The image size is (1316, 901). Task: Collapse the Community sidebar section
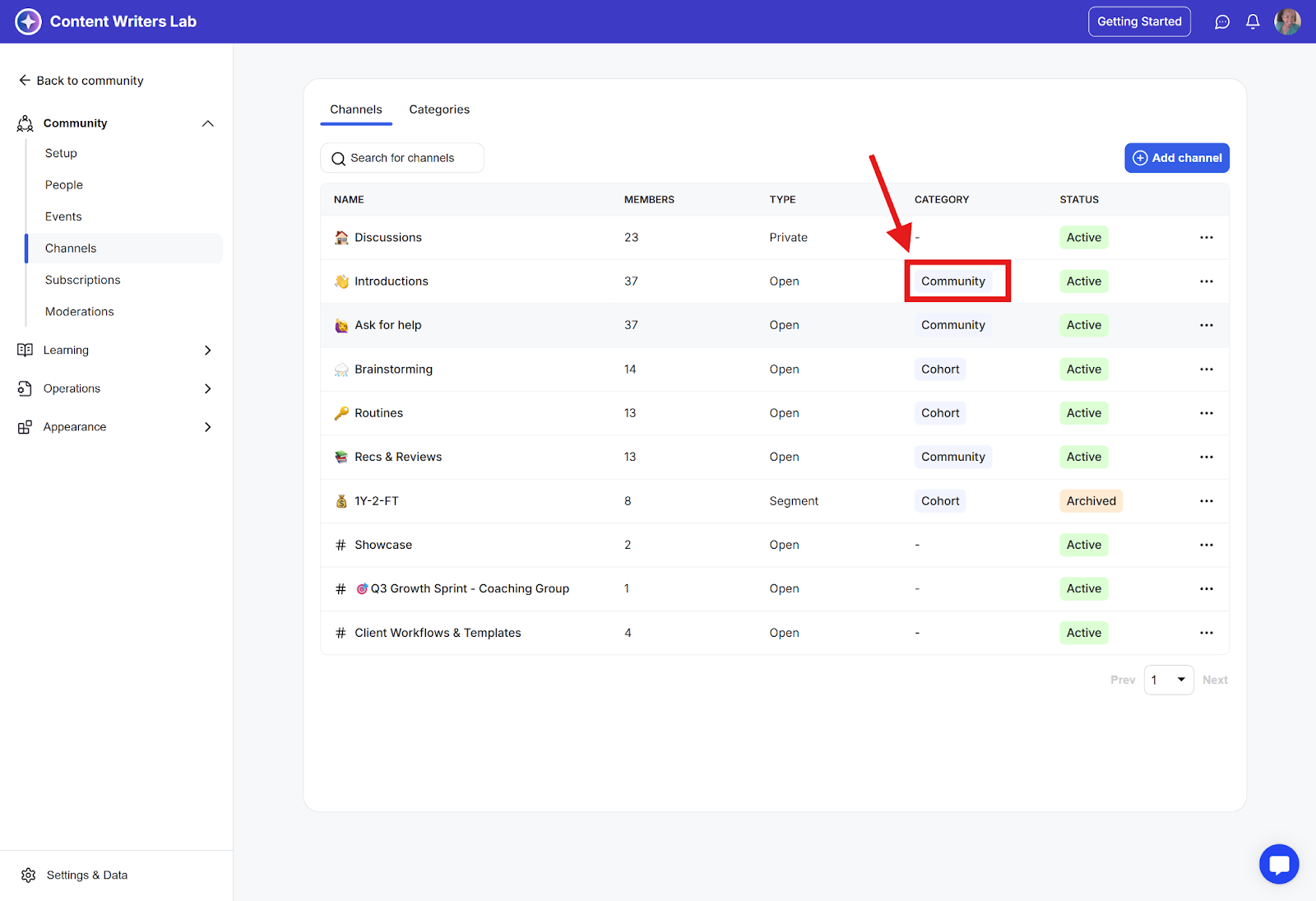coord(208,123)
